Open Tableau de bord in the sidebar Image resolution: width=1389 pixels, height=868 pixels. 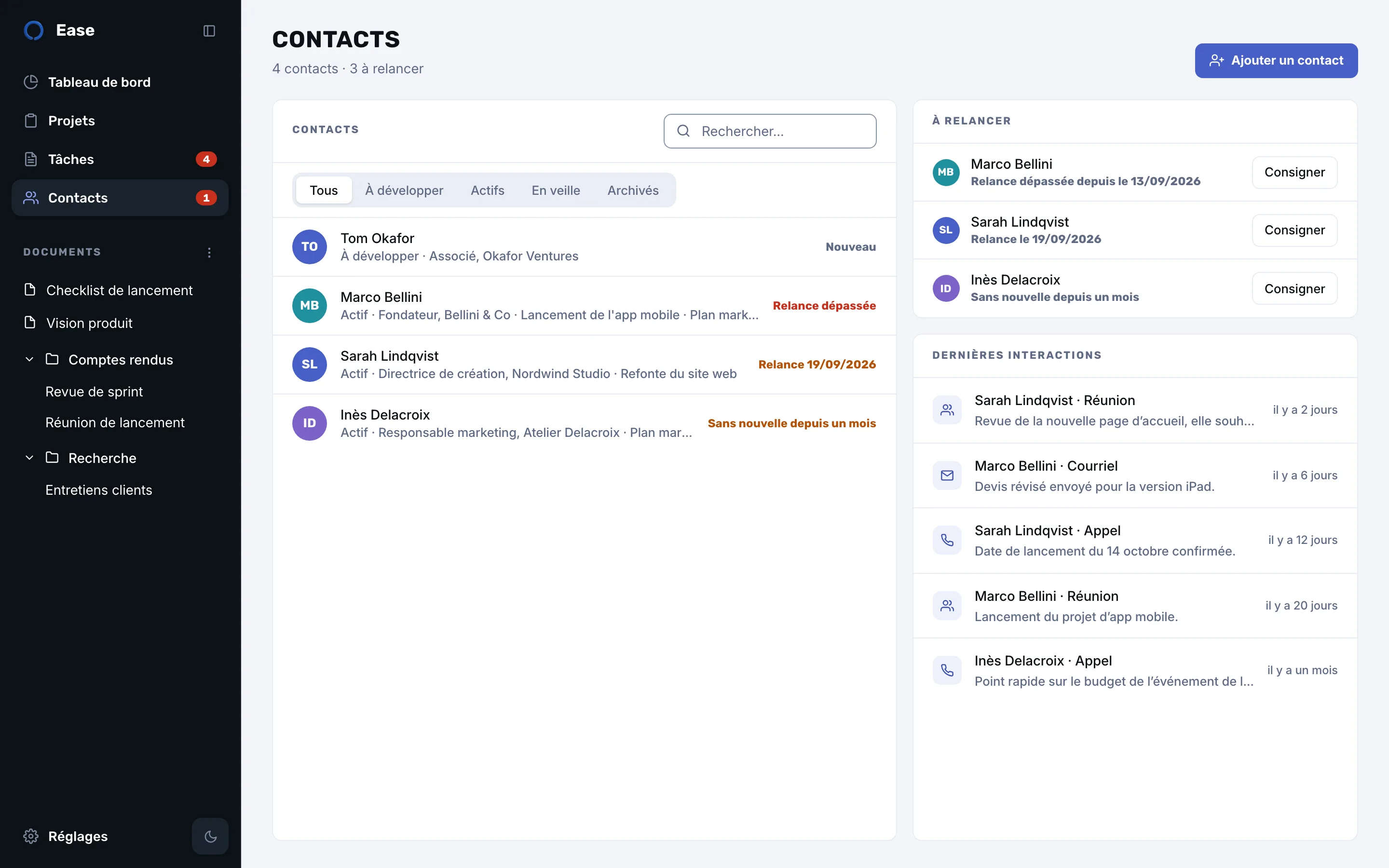point(120,82)
